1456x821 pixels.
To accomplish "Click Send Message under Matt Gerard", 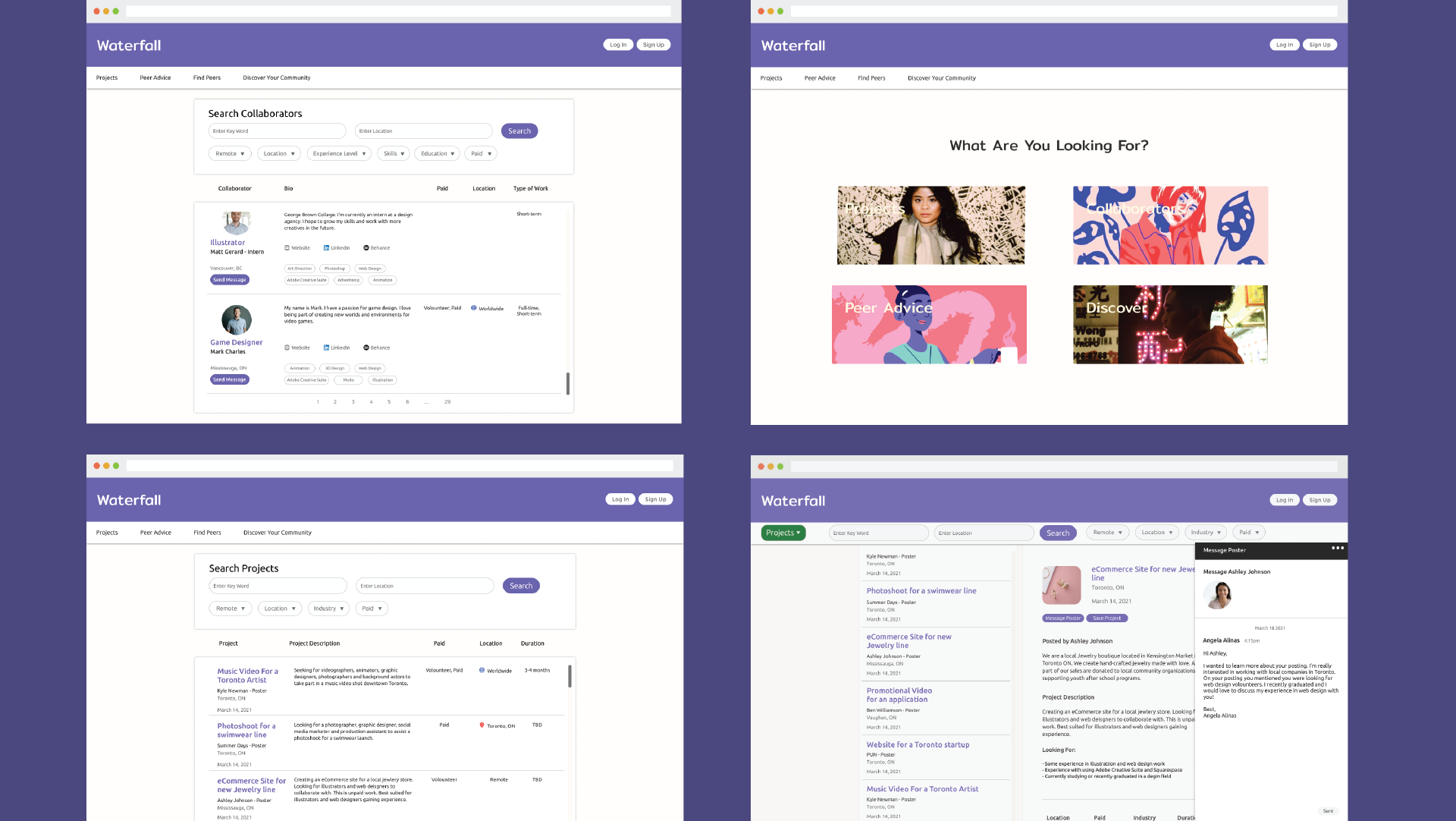I will point(230,280).
